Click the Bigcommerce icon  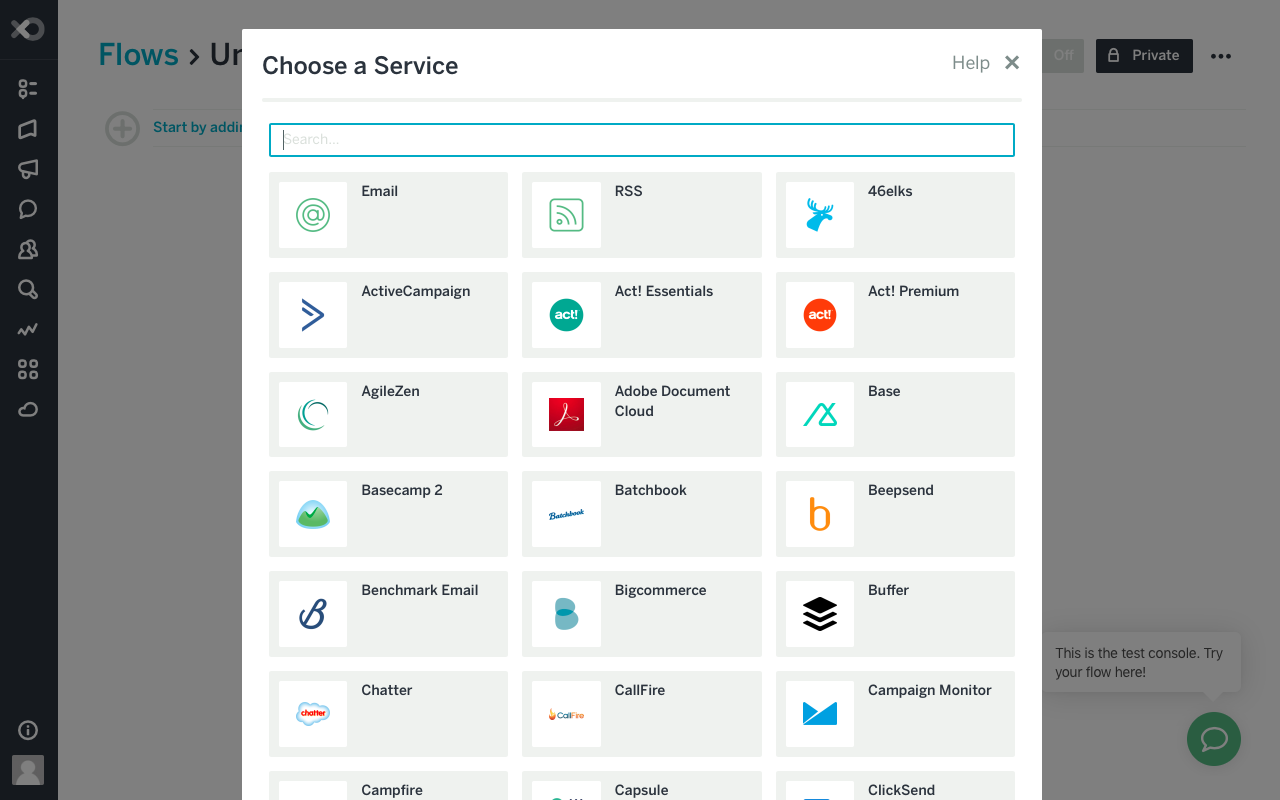(566, 614)
